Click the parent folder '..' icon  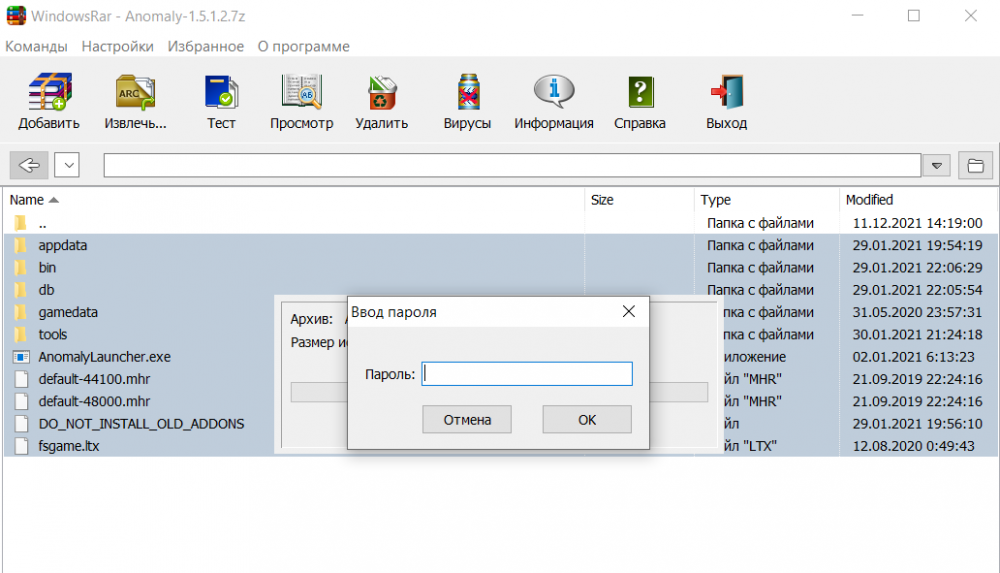tap(20, 223)
